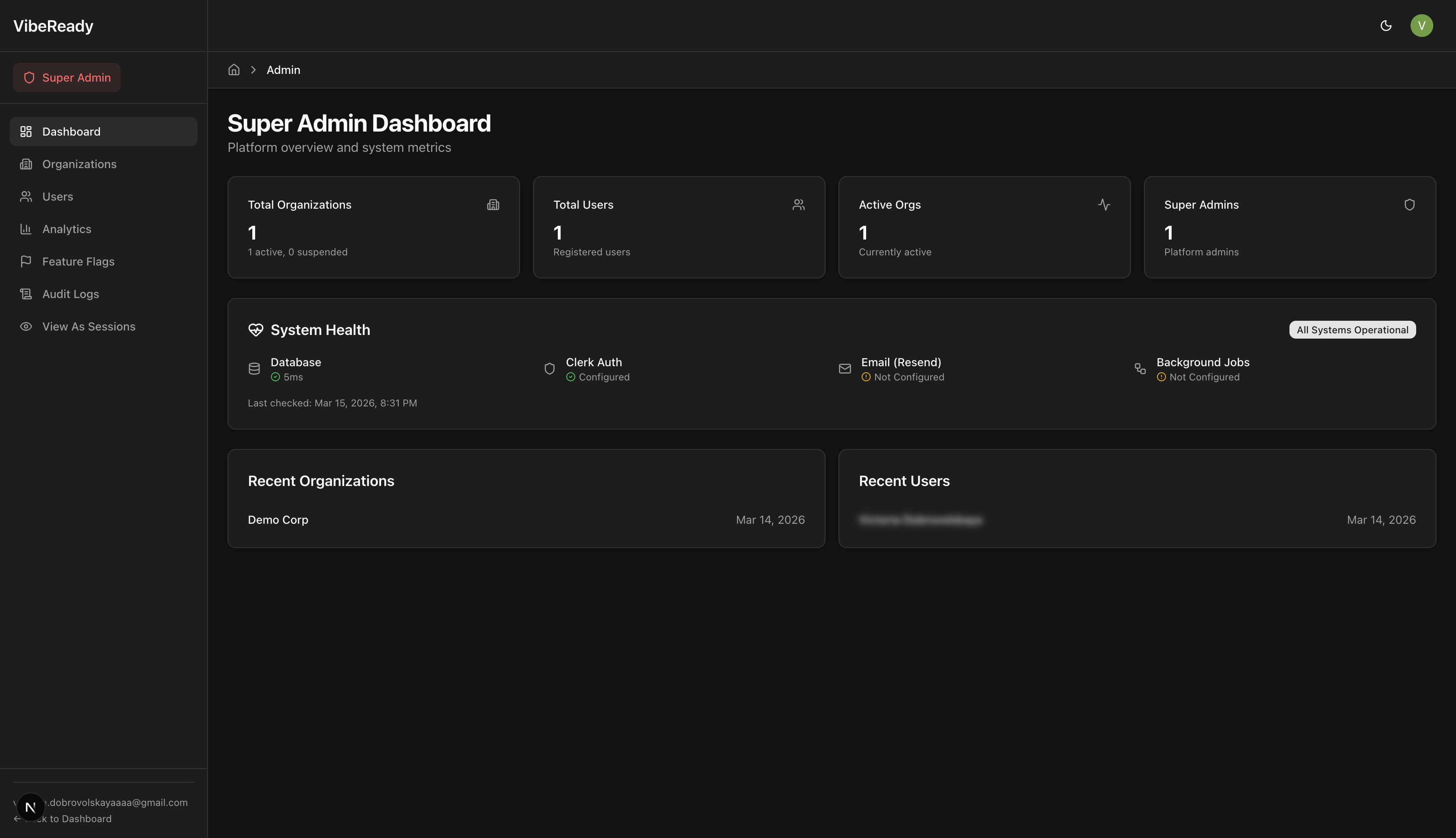The height and width of the screenshot is (838, 1456).
Task: Follow the Back to Dashboard link
Action: (63, 819)
